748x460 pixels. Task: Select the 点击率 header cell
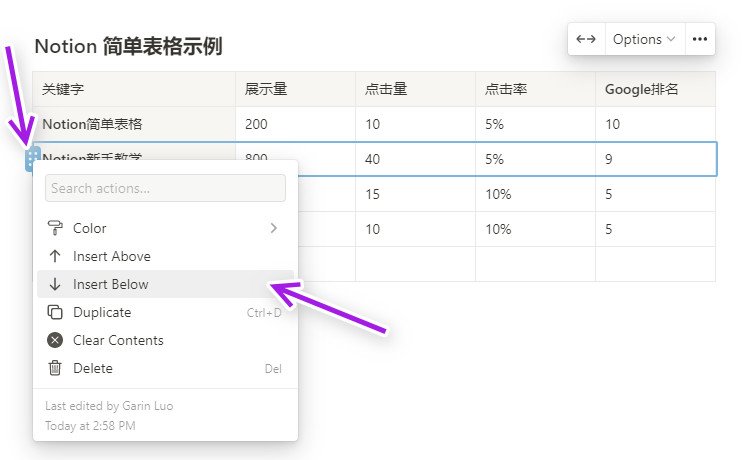click(536, 89)
